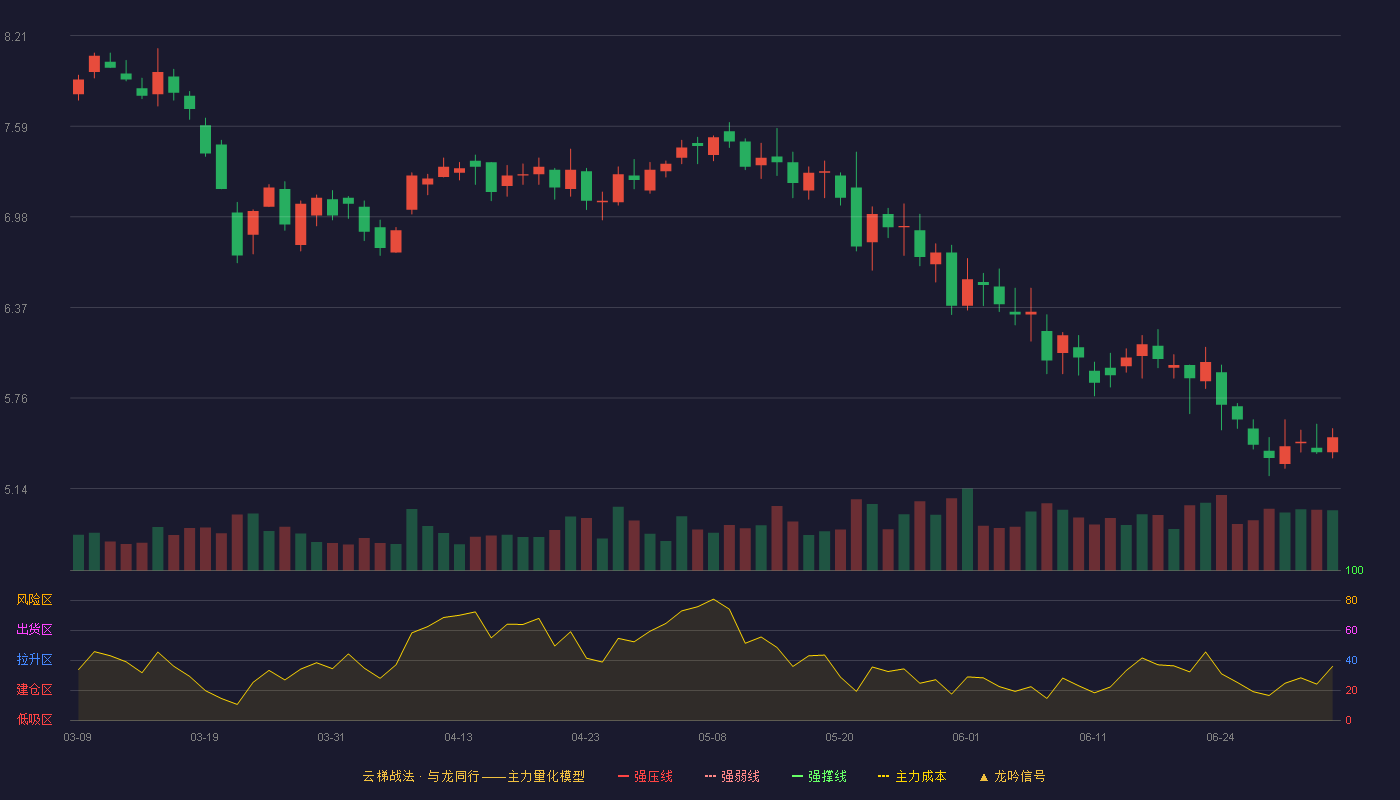Select the 拉升区 zone label
The height and width of the screenshot is (800, 1400).
coord(34,660)
